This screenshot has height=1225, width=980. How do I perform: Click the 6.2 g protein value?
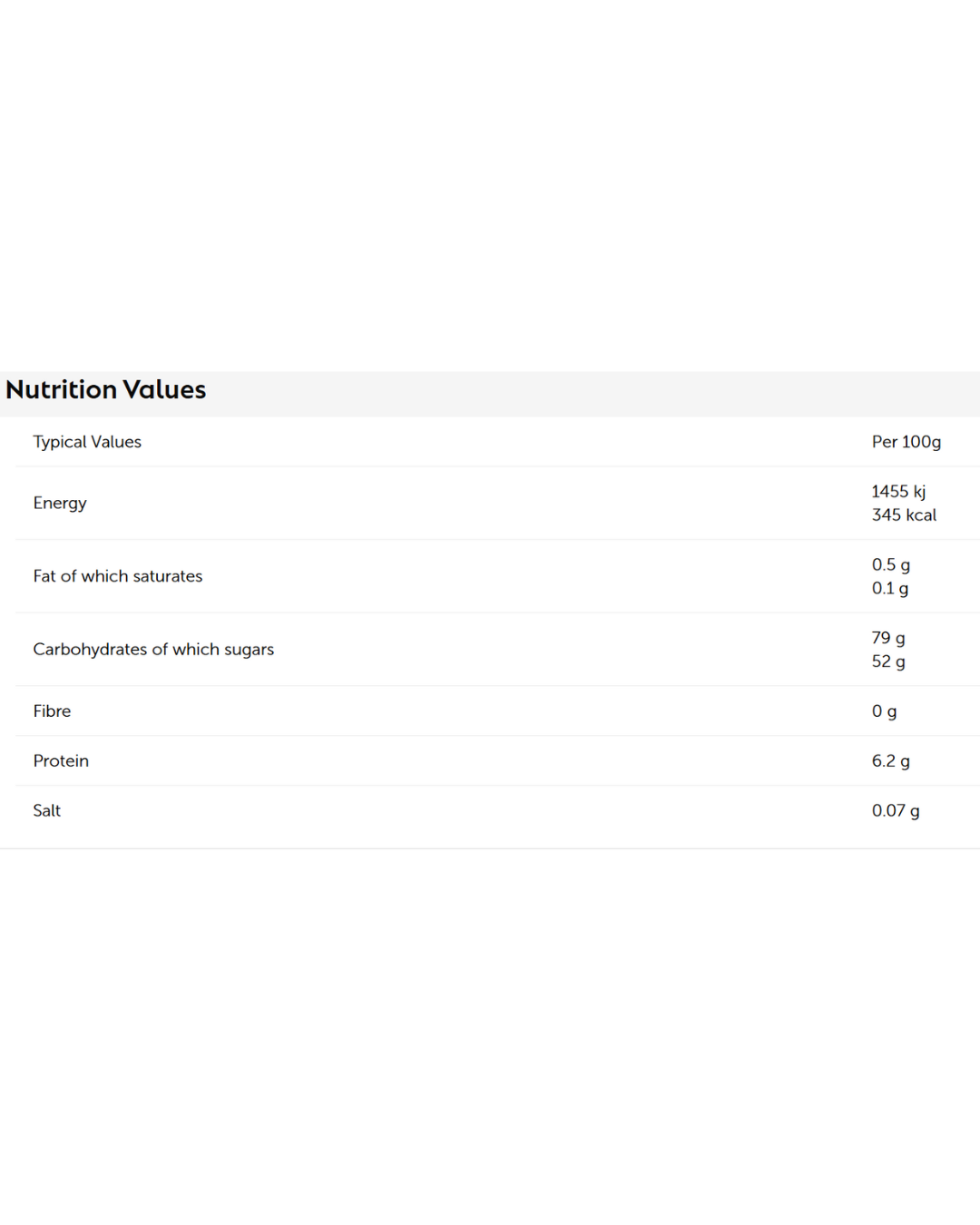(890, 761)
